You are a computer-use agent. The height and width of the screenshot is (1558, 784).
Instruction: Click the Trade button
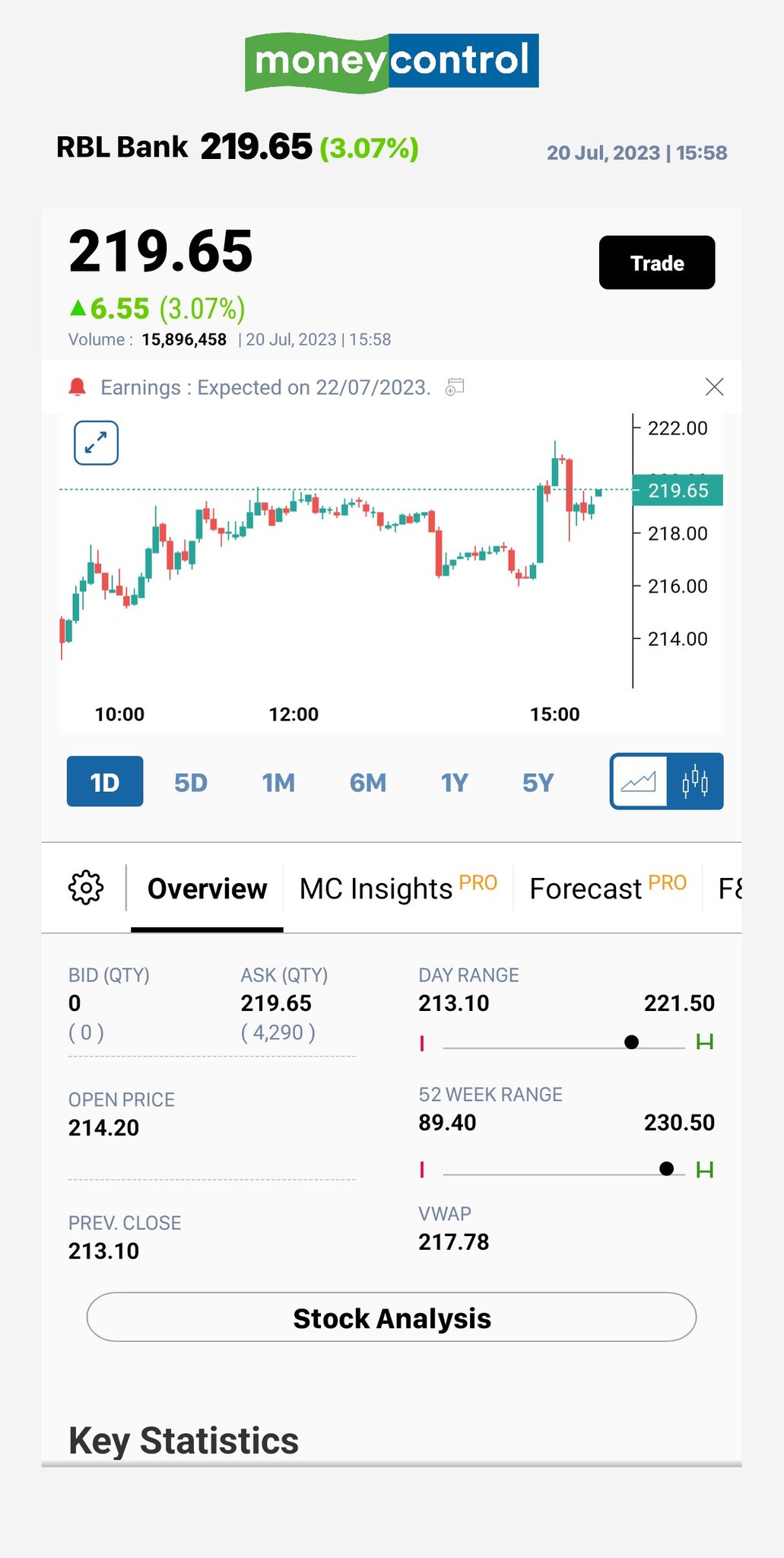[x=657, y=262]
